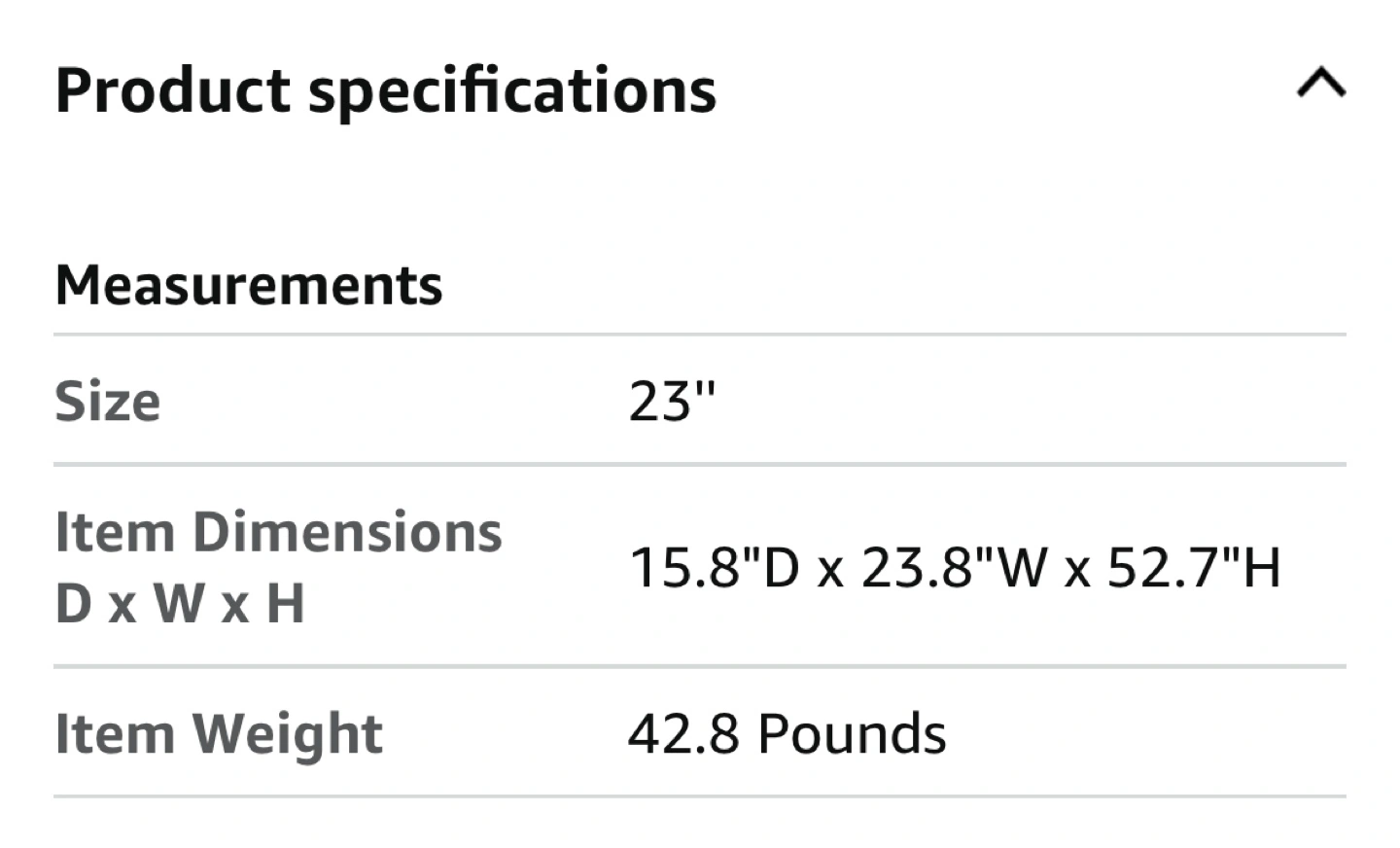Image resolution: width=1400 pixels, height=848 pixels.
Task: Click the "D x W x H" label line
Action: point(180,603)
